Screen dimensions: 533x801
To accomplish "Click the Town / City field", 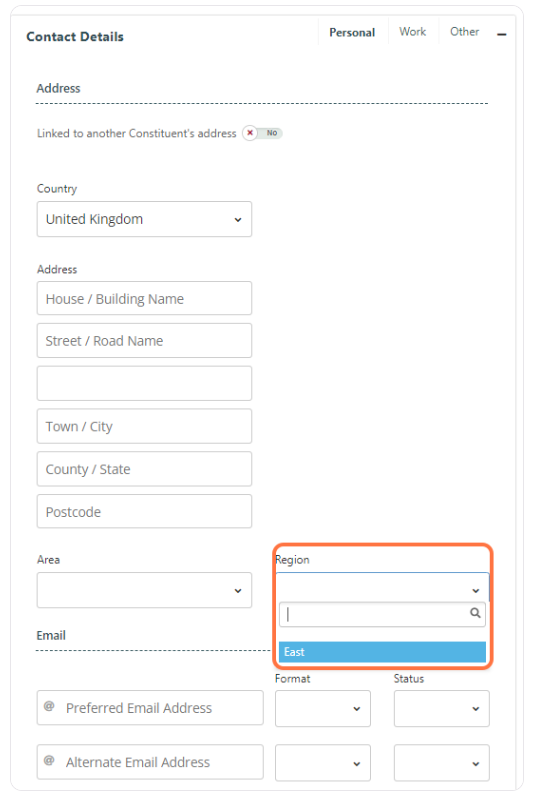I will click(x=144, y=426).
